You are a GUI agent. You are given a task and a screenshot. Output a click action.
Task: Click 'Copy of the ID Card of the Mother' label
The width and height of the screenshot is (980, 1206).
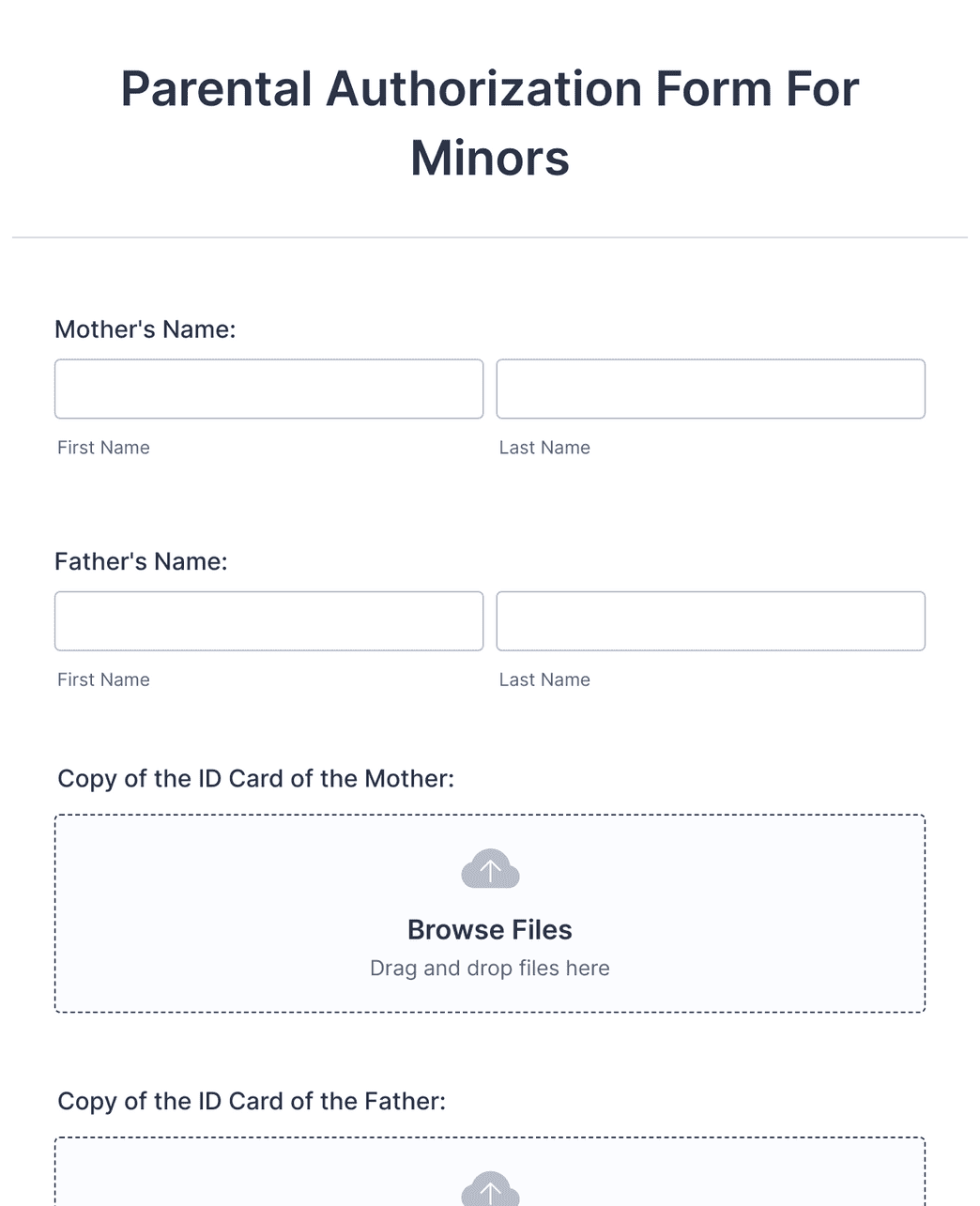[255, 779]
